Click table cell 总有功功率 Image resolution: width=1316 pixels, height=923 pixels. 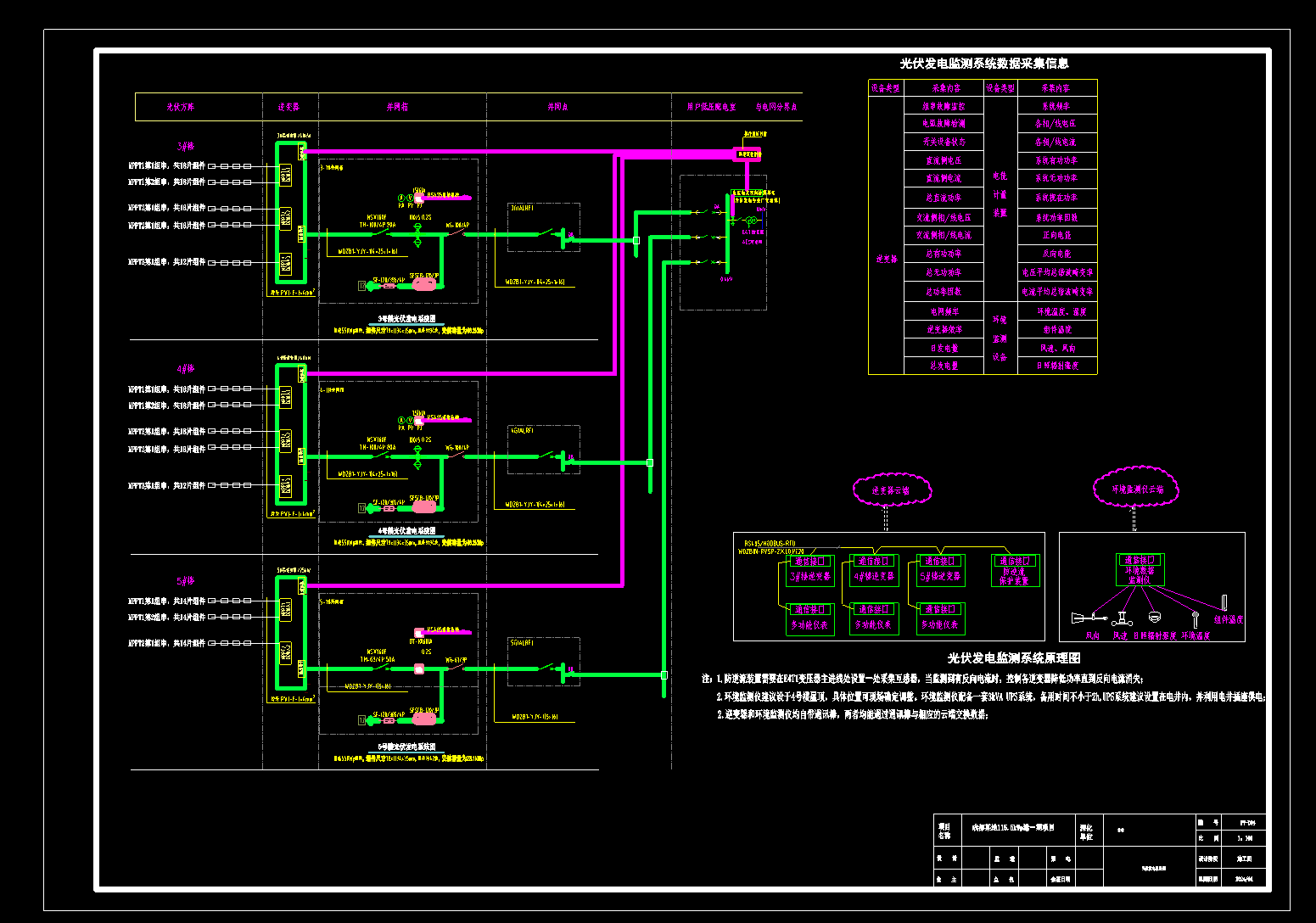[x=944, y=254]
